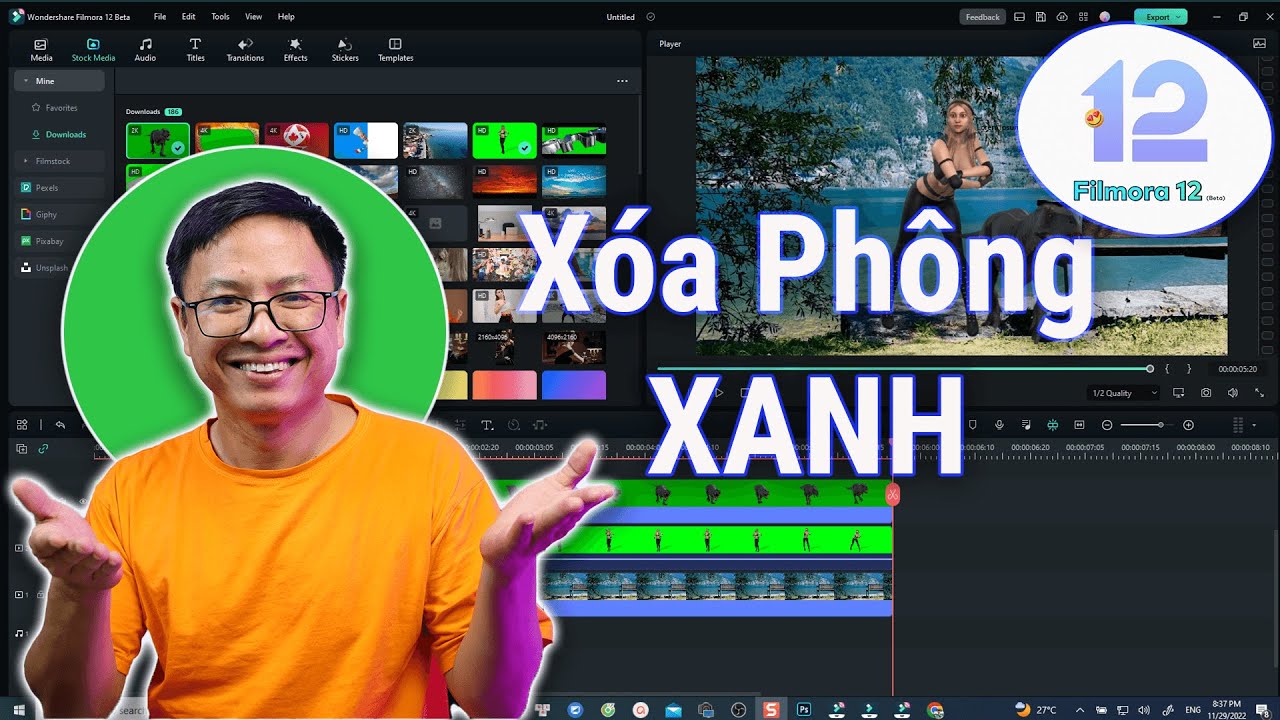Open the cloud upload icon
1280x720 pixels.
[x=1062, y=17]
